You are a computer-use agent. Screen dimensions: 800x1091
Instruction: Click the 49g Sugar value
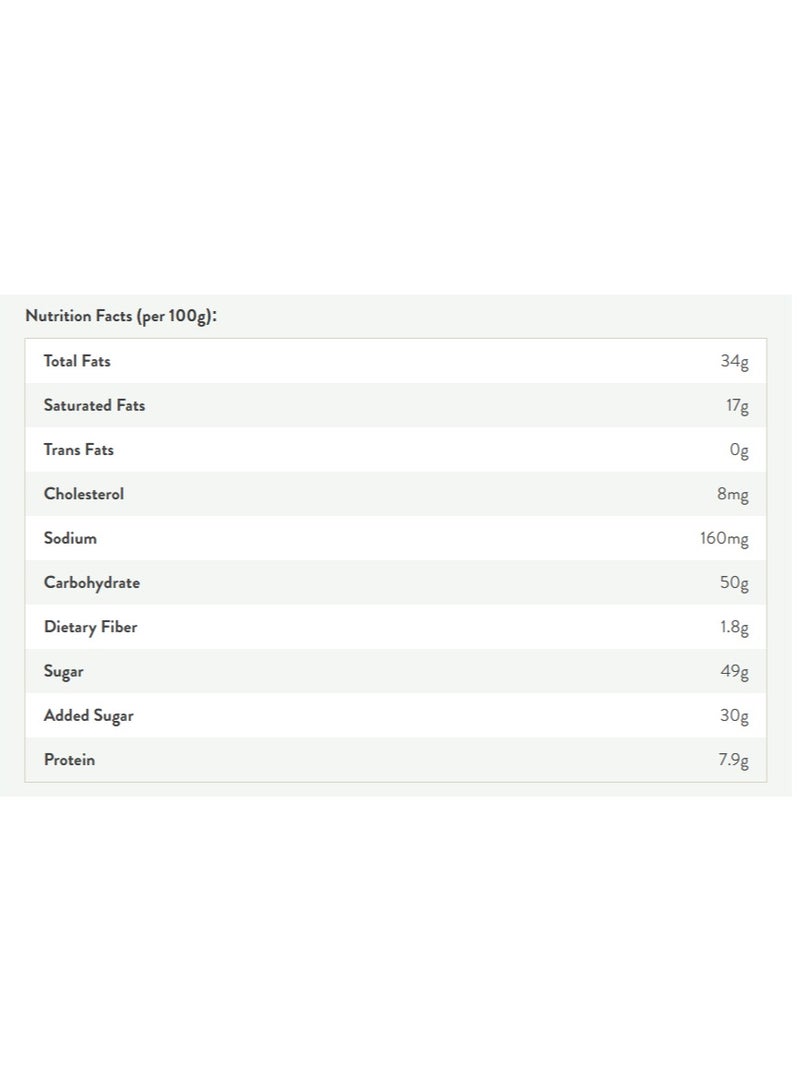click(735, 672)
